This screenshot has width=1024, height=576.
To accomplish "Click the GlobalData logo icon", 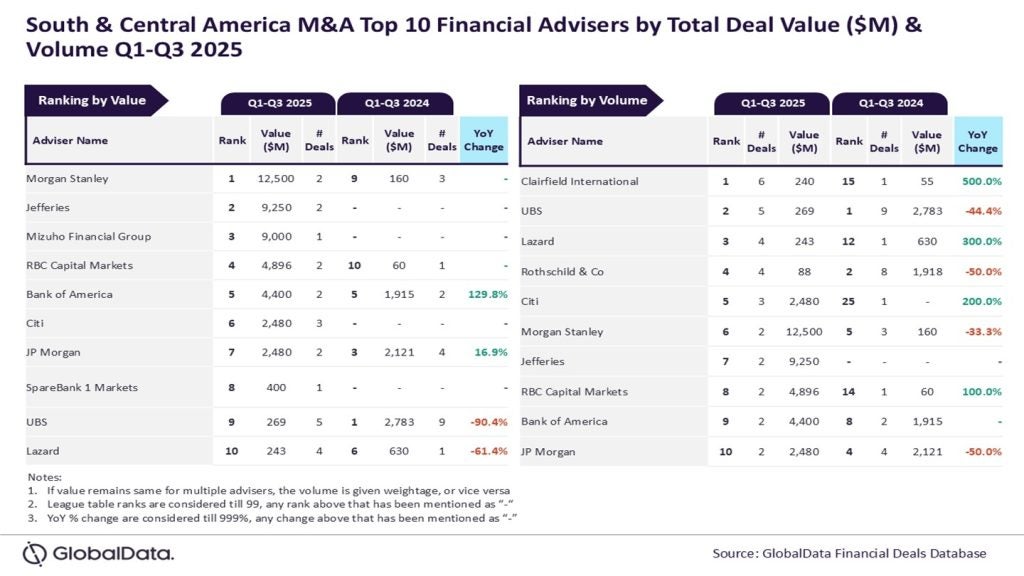I will (x=35, y=553).
